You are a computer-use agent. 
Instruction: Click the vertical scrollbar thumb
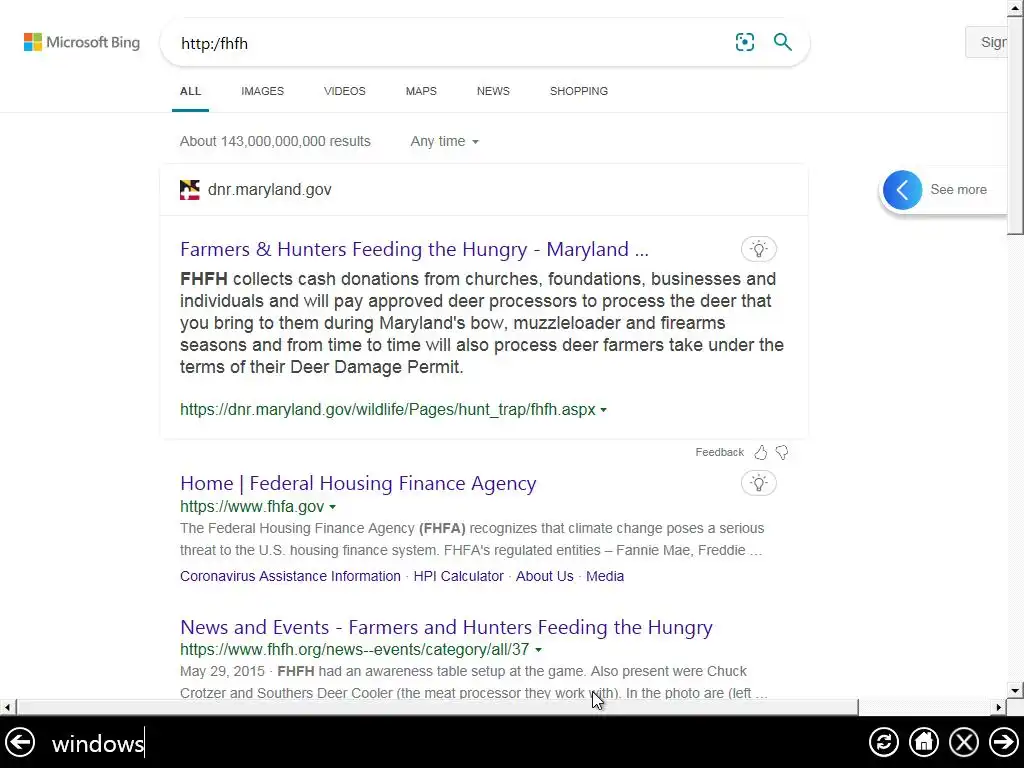(x=1015, y=125)
